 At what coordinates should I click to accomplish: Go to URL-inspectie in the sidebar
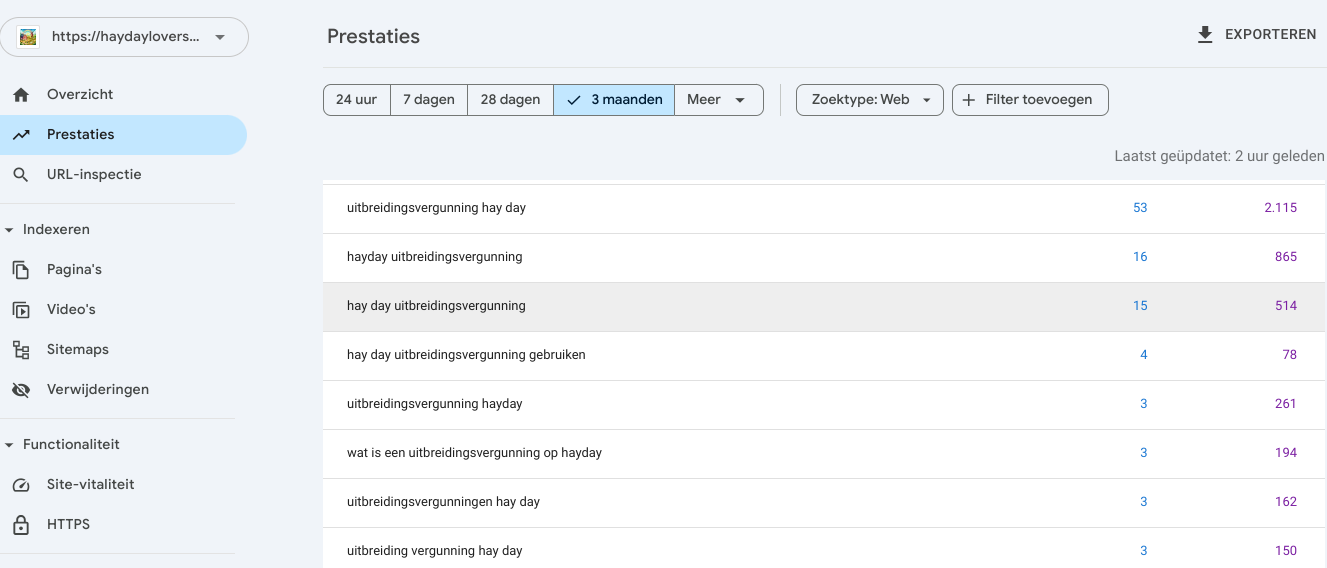click(123, 175)
